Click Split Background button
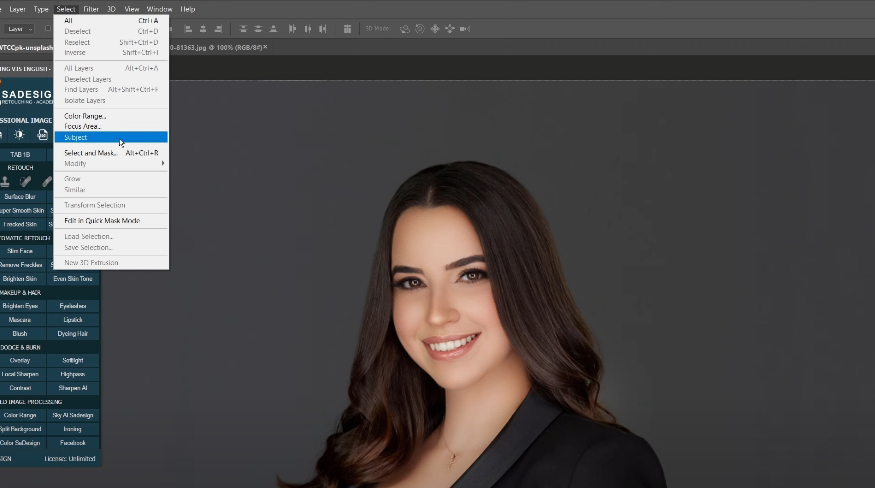 tap(20, 429)
